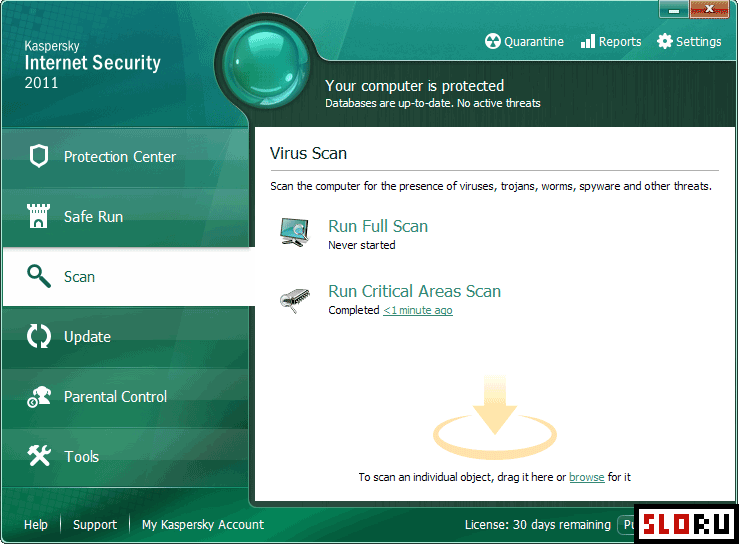Click the Safe Run castle icon
This screenshot has width=739, height=544.
[38, 216]
